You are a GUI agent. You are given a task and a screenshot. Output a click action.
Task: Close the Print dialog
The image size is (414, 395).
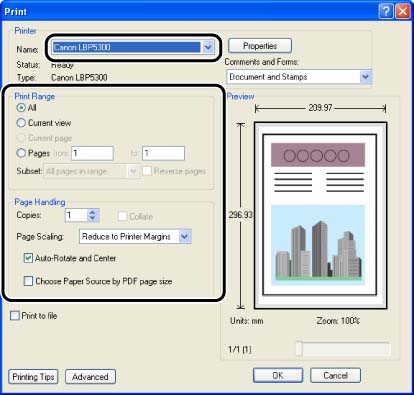pyautogui.click(x=403, y=12)
